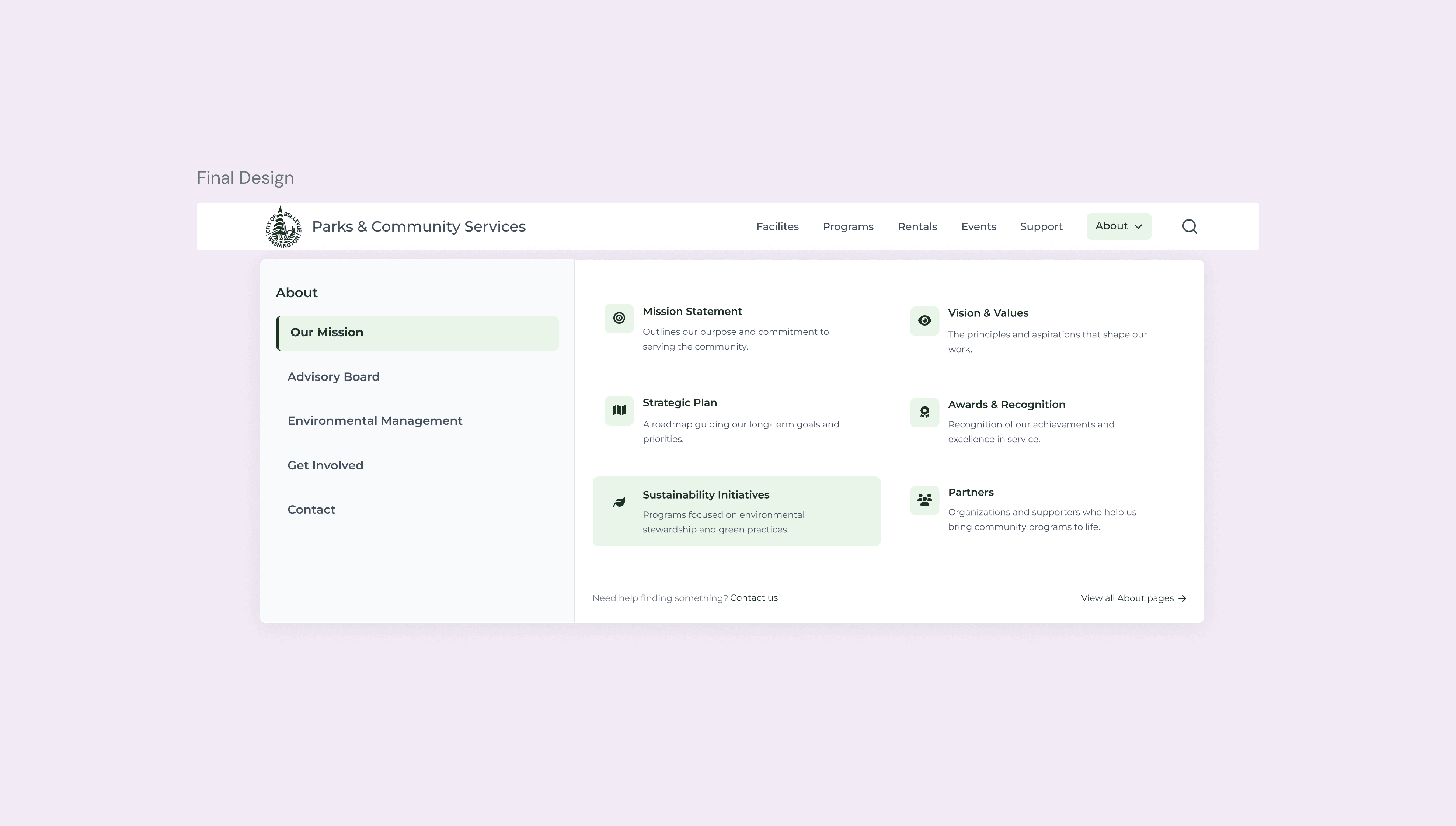The image size is (1456, 826).
Task: Open the Facilites nav item
Action: tap(777, 227)
